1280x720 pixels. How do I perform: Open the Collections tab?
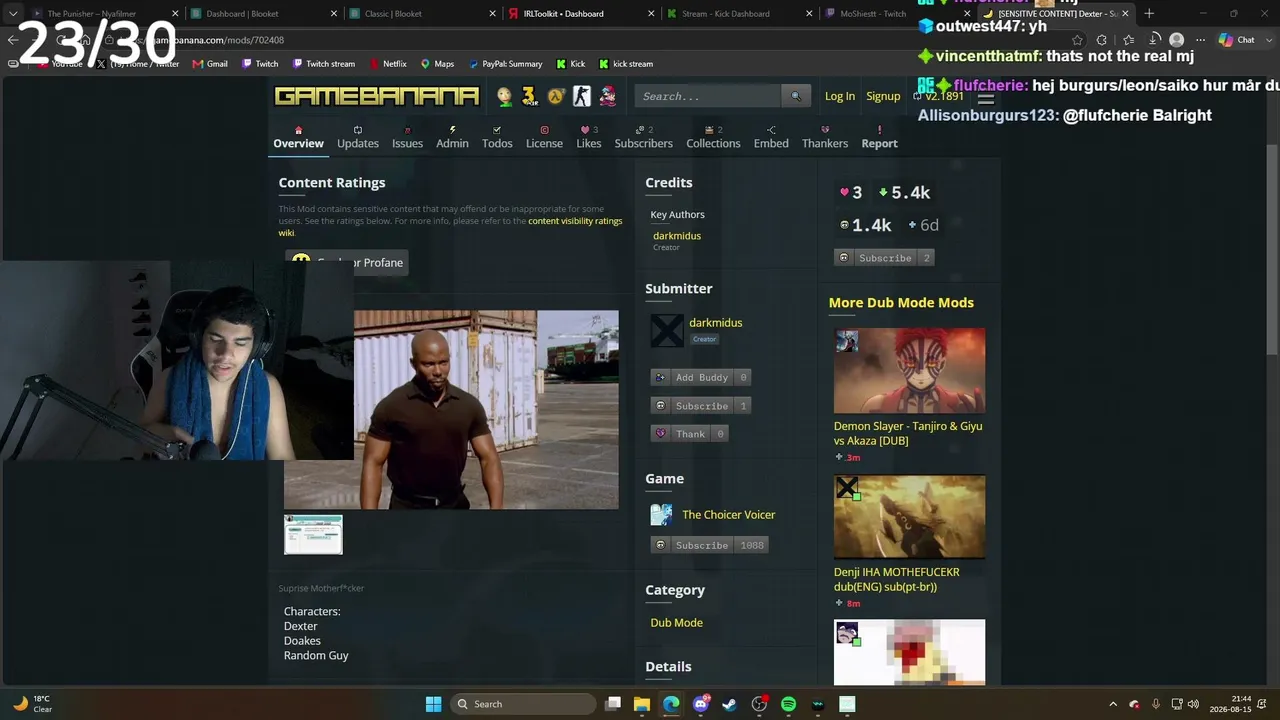[x=713, y=137]
